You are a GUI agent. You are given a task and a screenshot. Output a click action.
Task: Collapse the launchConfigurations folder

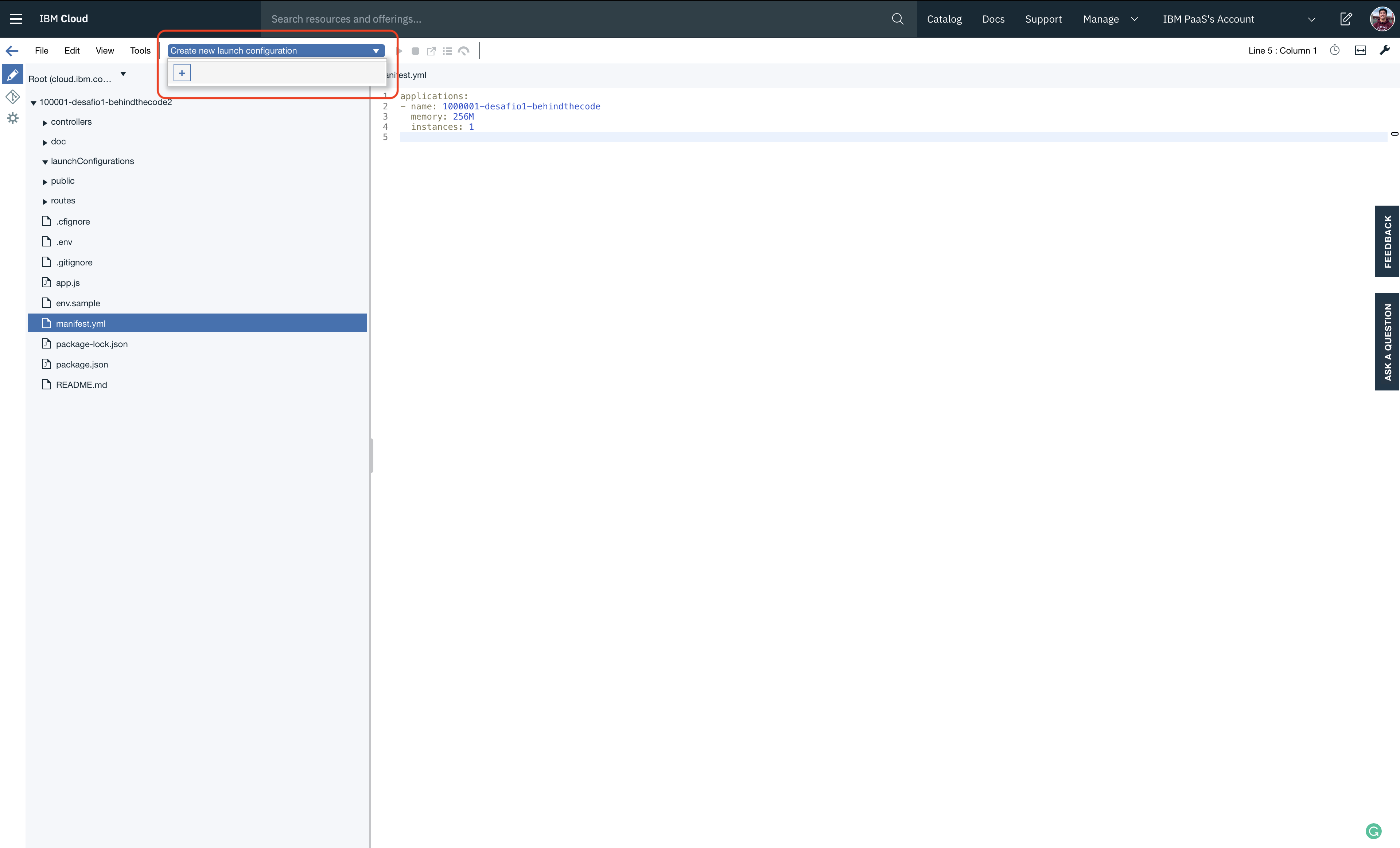click(45, 162)
